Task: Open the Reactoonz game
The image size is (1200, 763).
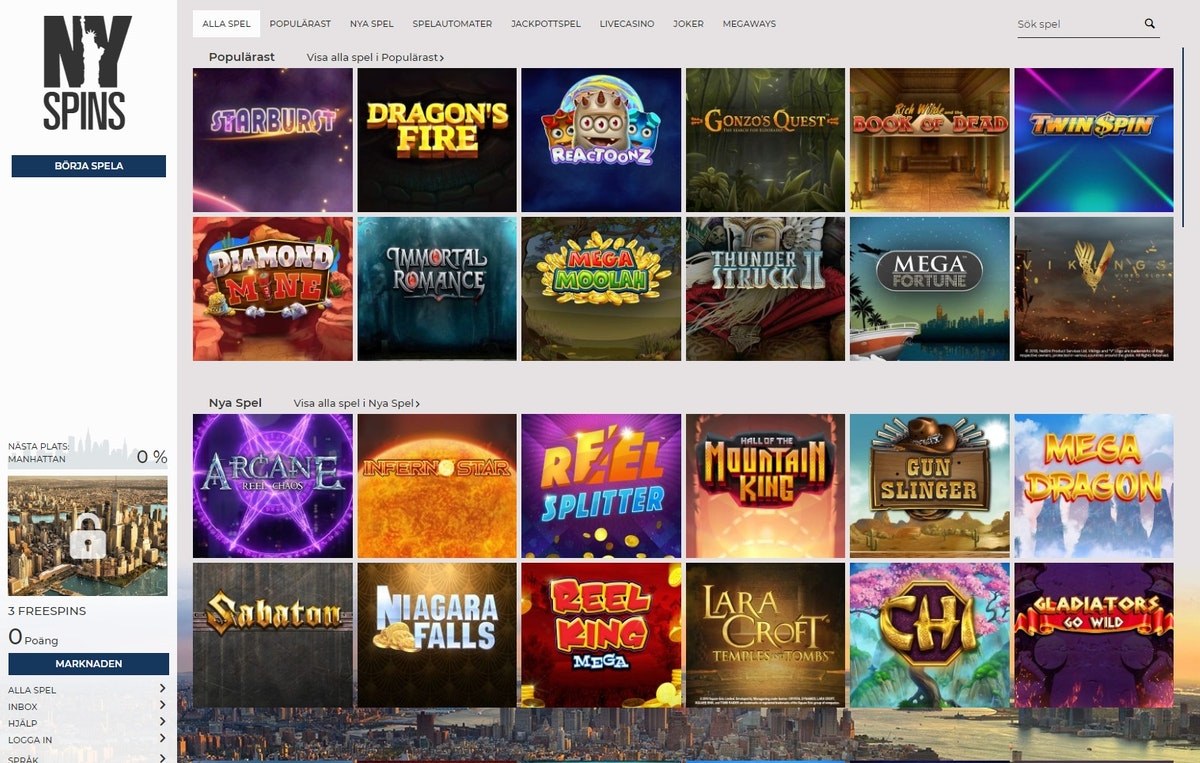Action: click(601, 139)
